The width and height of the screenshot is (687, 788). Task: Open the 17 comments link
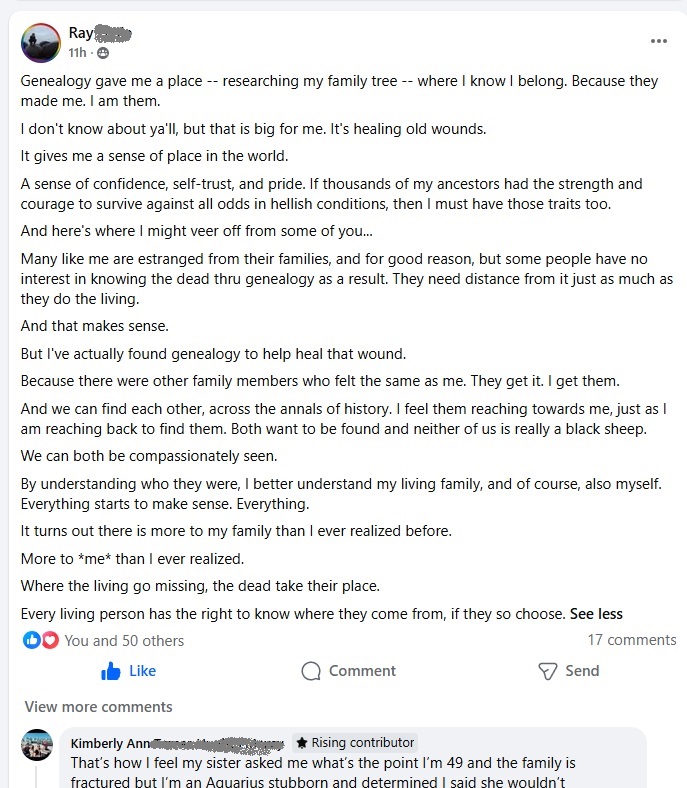[x=632, y=640]
